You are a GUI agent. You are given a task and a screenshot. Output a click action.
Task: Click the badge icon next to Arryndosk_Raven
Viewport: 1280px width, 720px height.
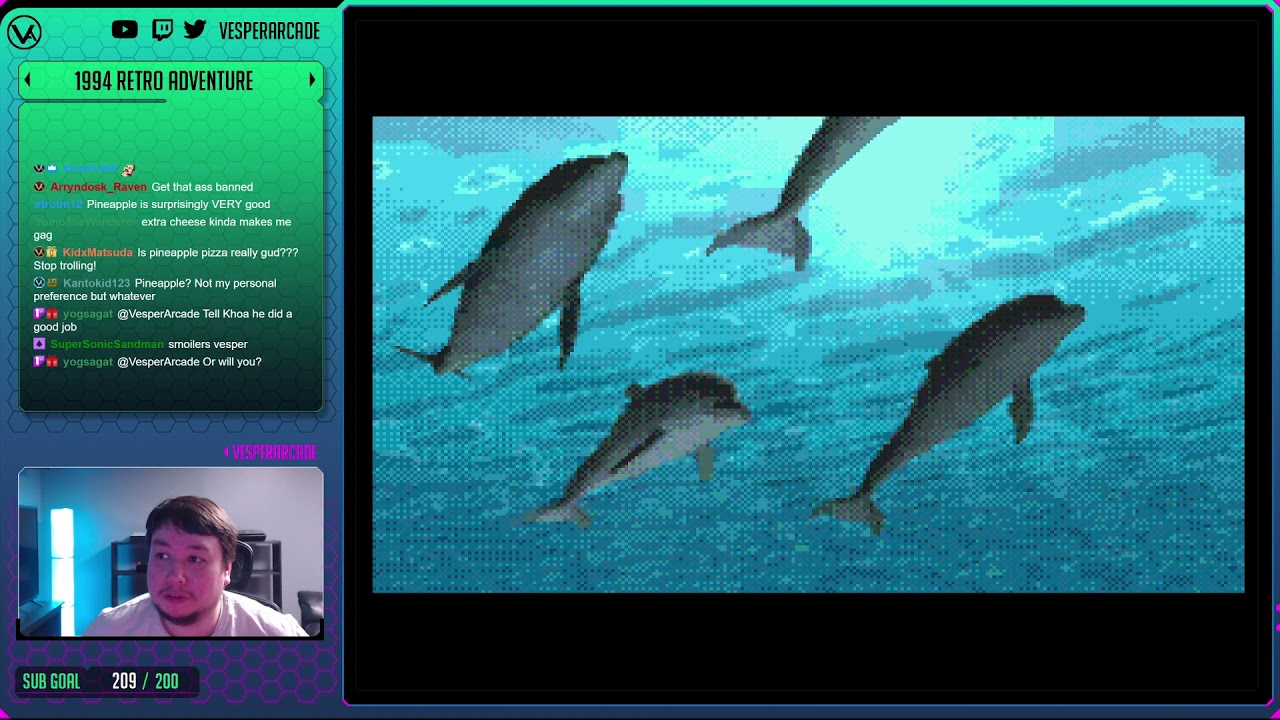(x=39, y=187)
